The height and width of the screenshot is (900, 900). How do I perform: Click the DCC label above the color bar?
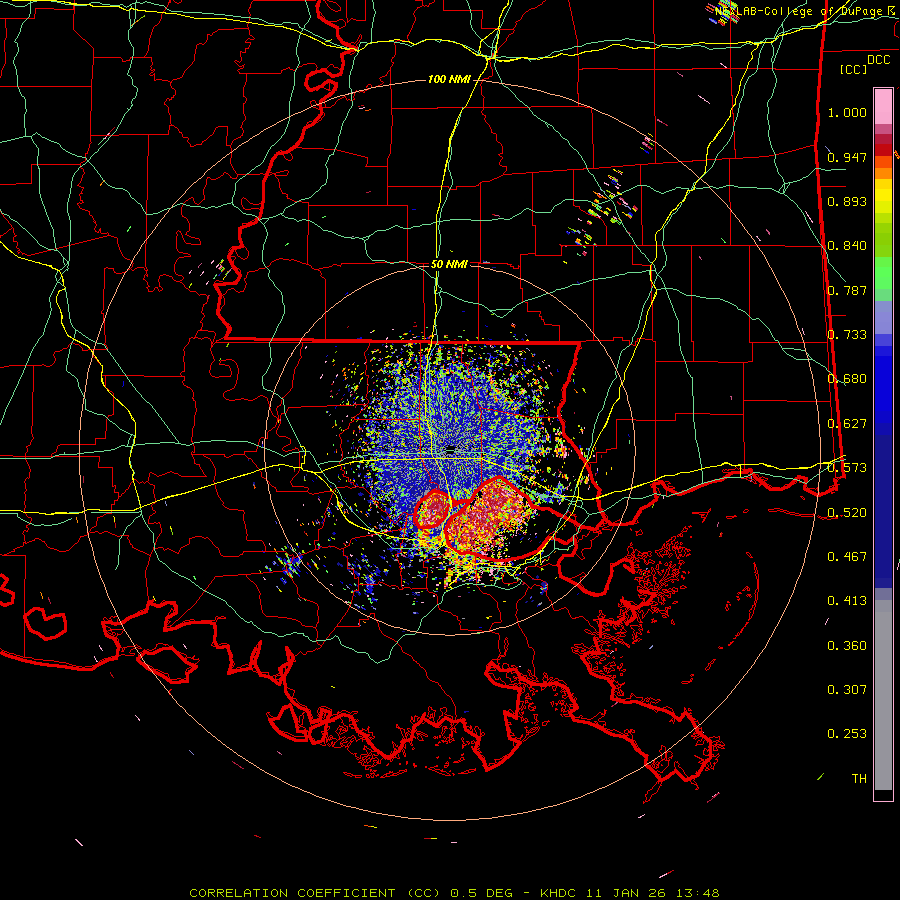coord(879,60)
